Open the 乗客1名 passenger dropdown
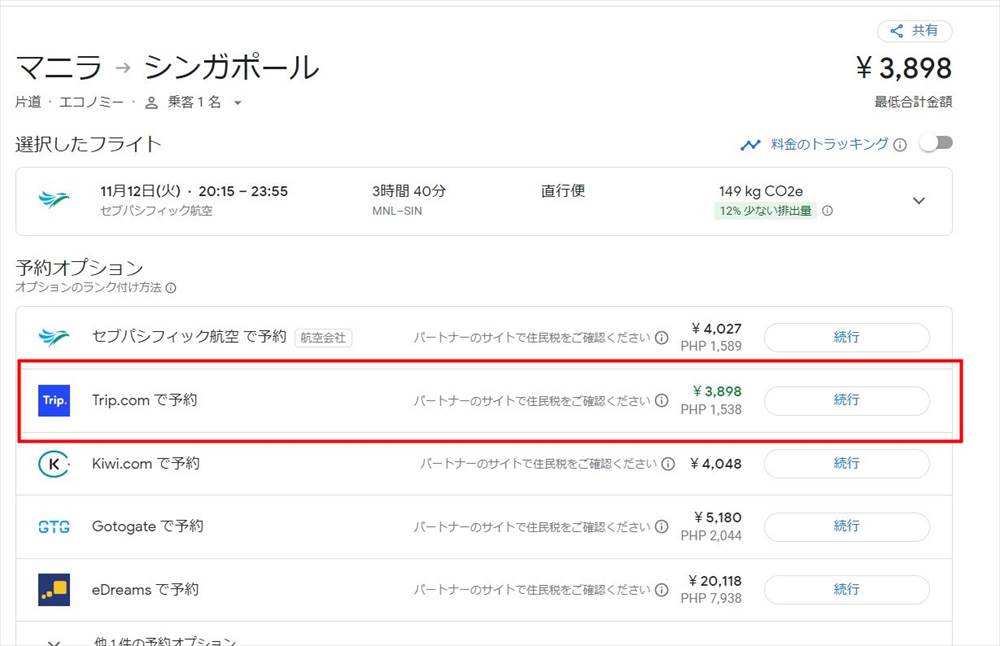This screenshot has width=1000, height=646. pyautogui.click(x=194, y=102)
